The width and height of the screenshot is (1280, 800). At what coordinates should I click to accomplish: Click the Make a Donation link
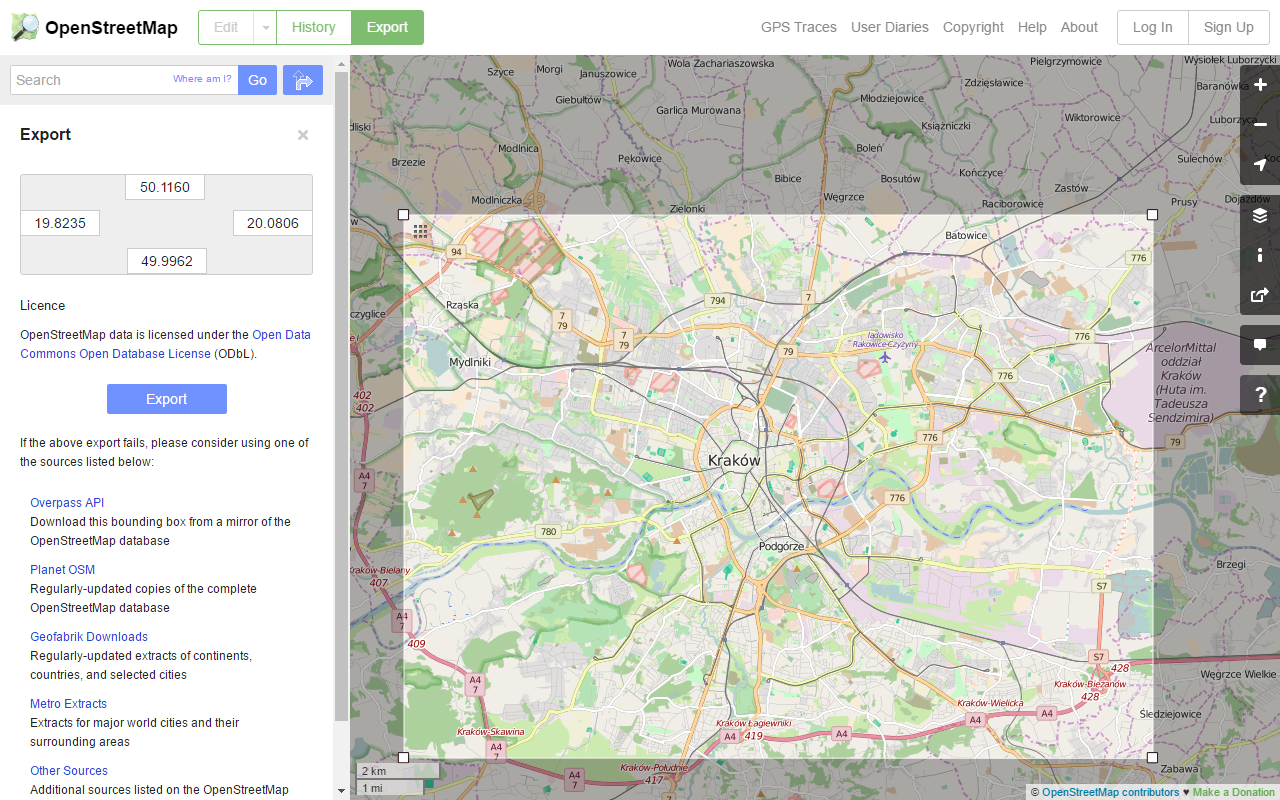[1234, 792]
